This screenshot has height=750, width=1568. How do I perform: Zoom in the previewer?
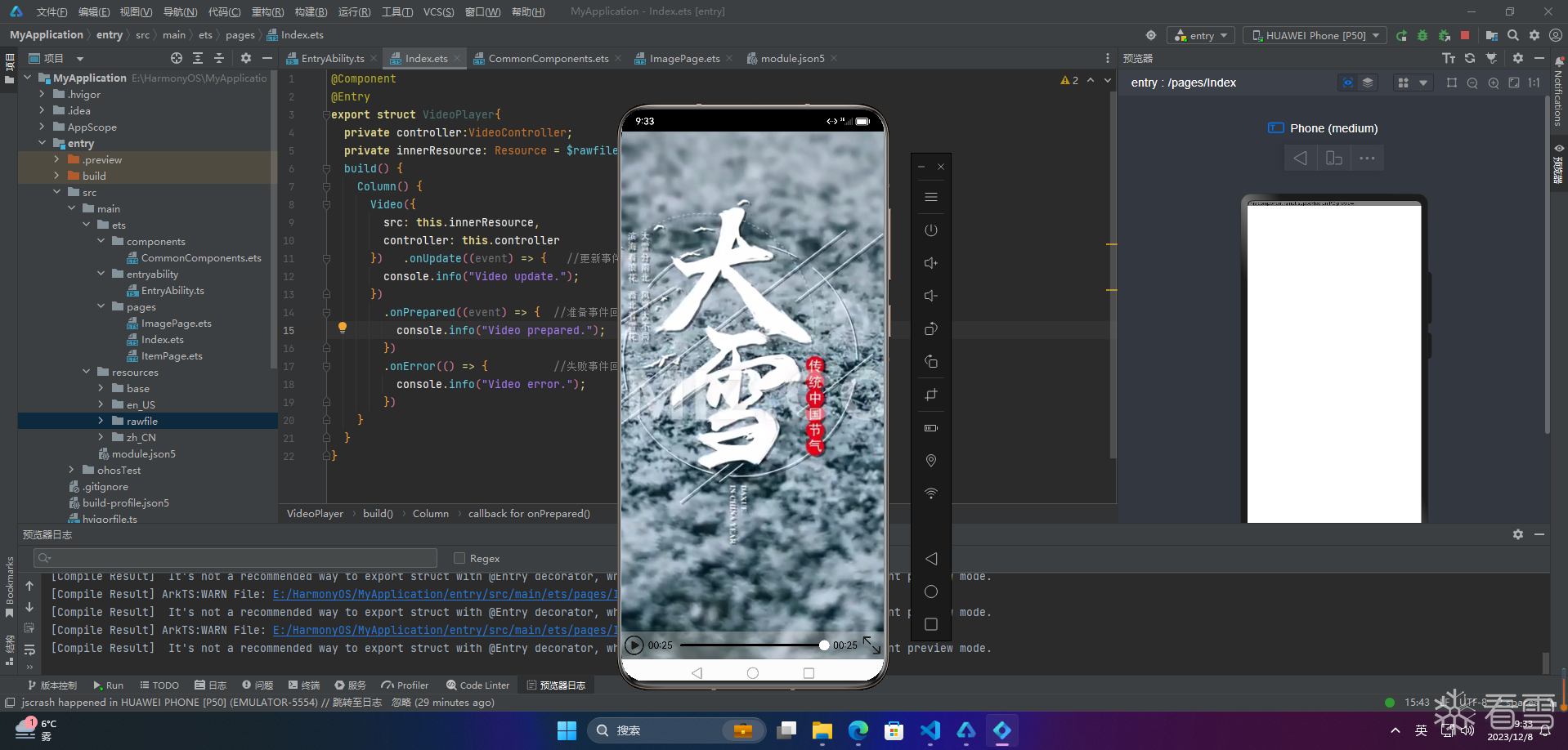point(1494,83)
